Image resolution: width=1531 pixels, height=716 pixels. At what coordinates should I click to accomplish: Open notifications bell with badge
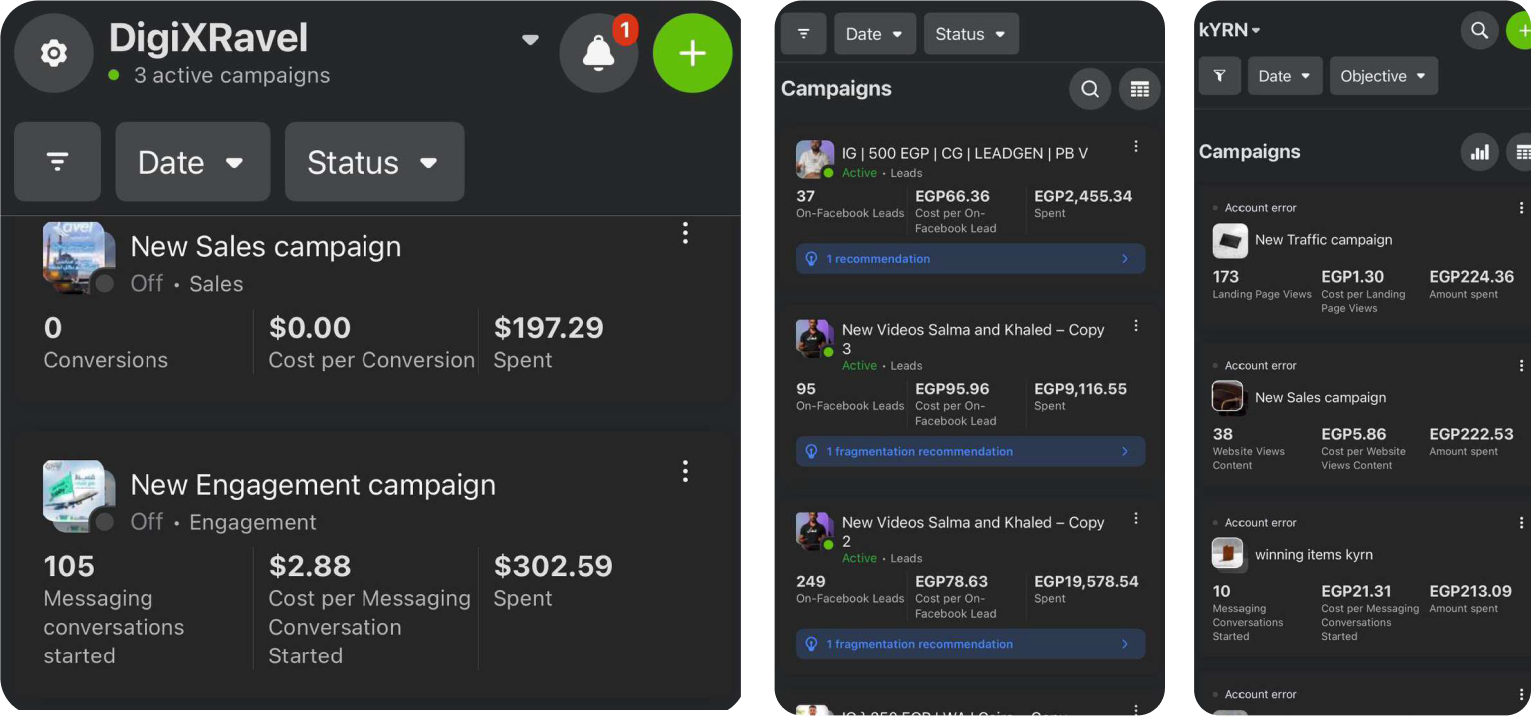tap(598, 53)
